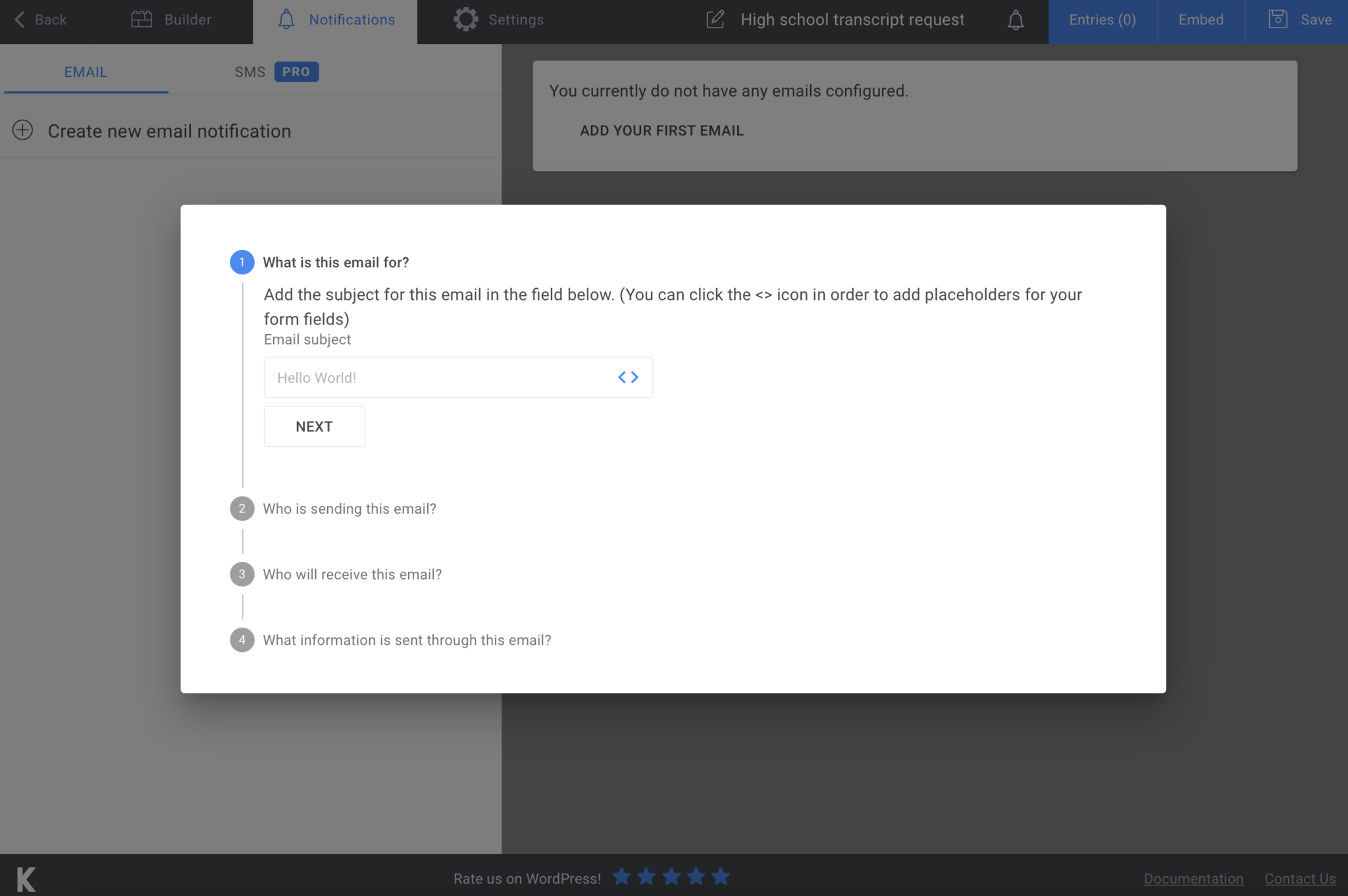Click the Embed button
The image size is (1348, 896).
(x=1200, y=20)
